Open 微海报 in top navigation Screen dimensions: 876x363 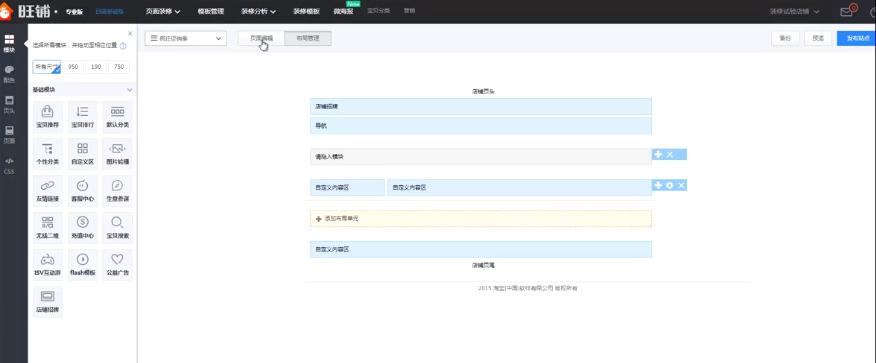click(343, 11)
